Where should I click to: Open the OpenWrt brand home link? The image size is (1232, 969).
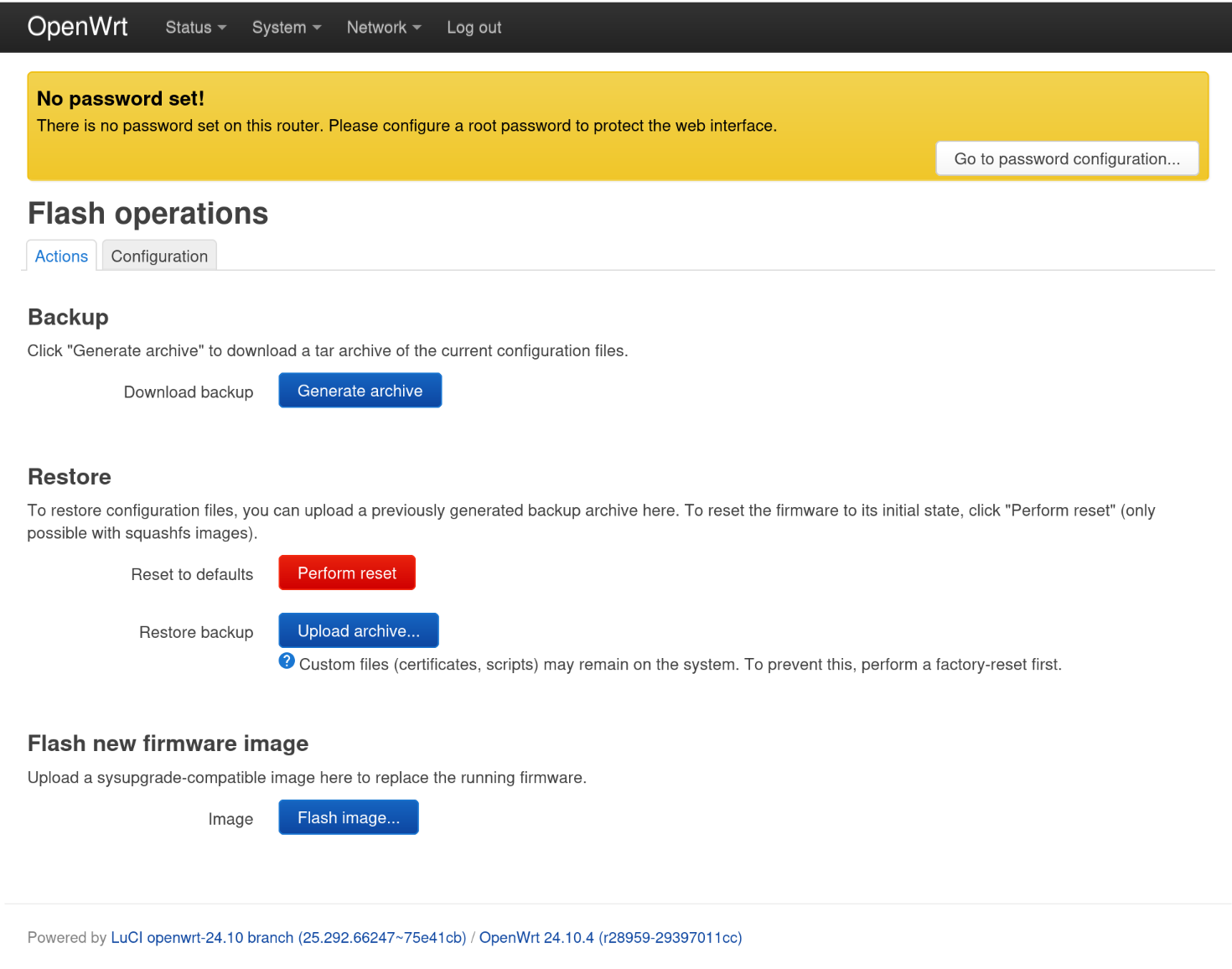click(x=77, y=27)
